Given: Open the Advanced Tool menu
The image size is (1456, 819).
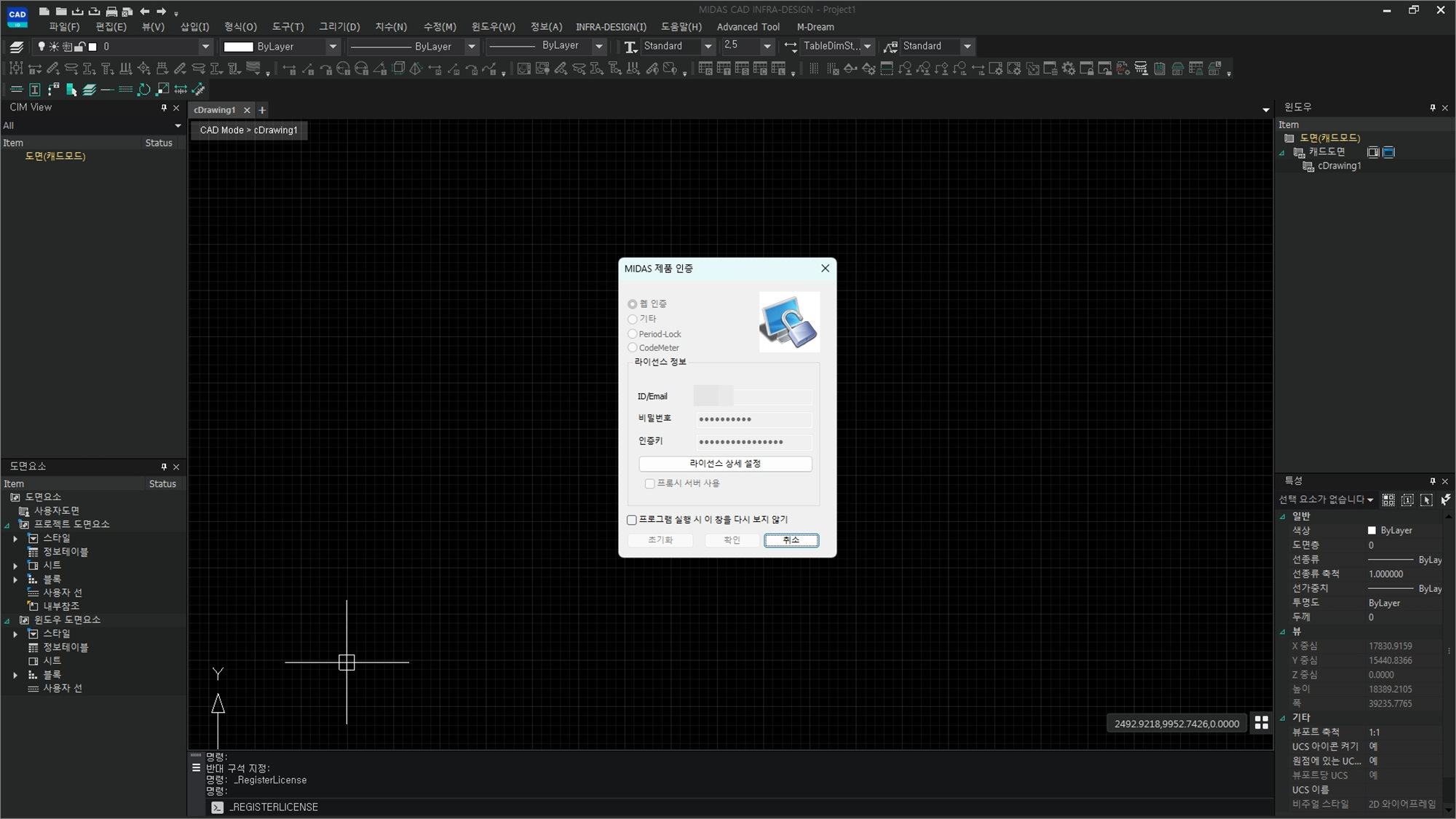Looking at the screenshot, I should coord(748,27).
